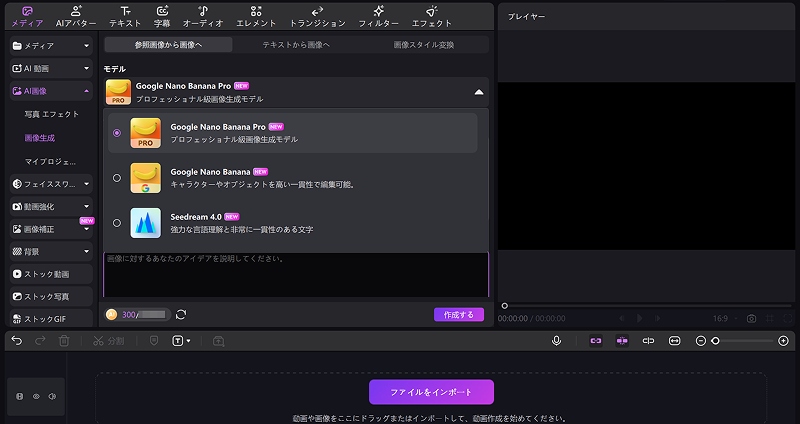Open the AIアバター tab
The width and height of the screenshot is (800, 424).
76,16
